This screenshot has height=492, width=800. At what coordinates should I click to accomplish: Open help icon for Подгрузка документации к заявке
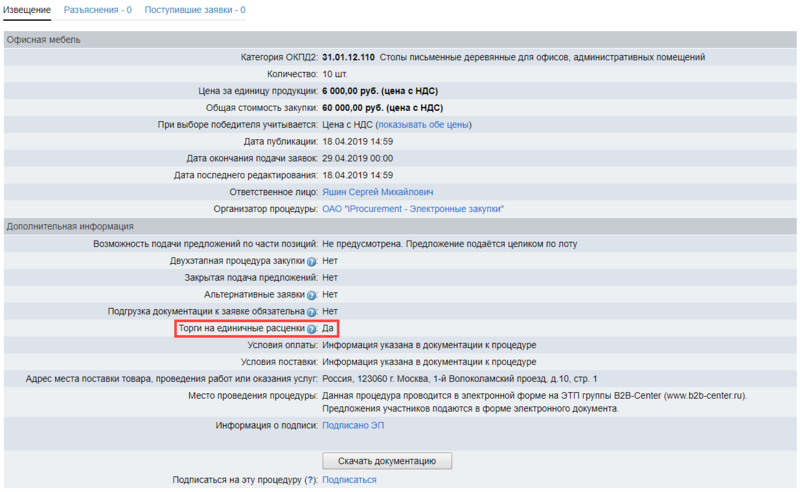[311, 312]
